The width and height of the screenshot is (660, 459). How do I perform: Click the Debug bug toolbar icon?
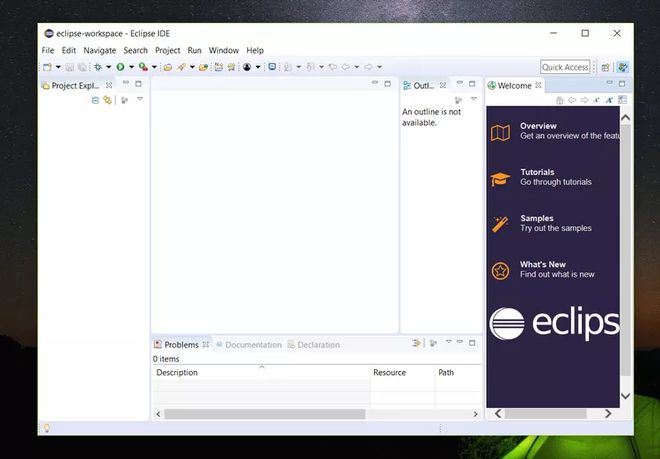(98, 67)
